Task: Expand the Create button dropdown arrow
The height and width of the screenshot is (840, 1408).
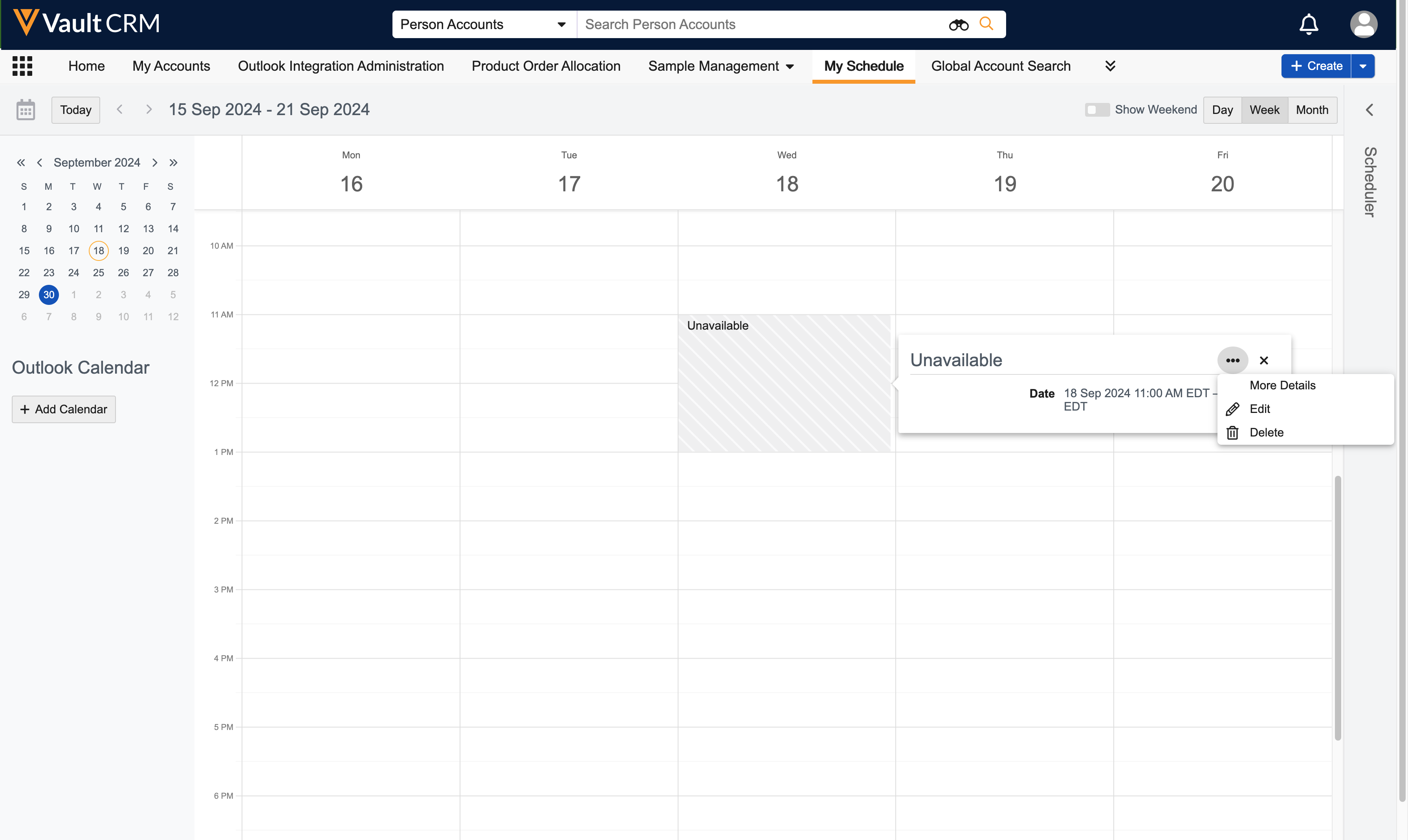Action: [1363, 66]
